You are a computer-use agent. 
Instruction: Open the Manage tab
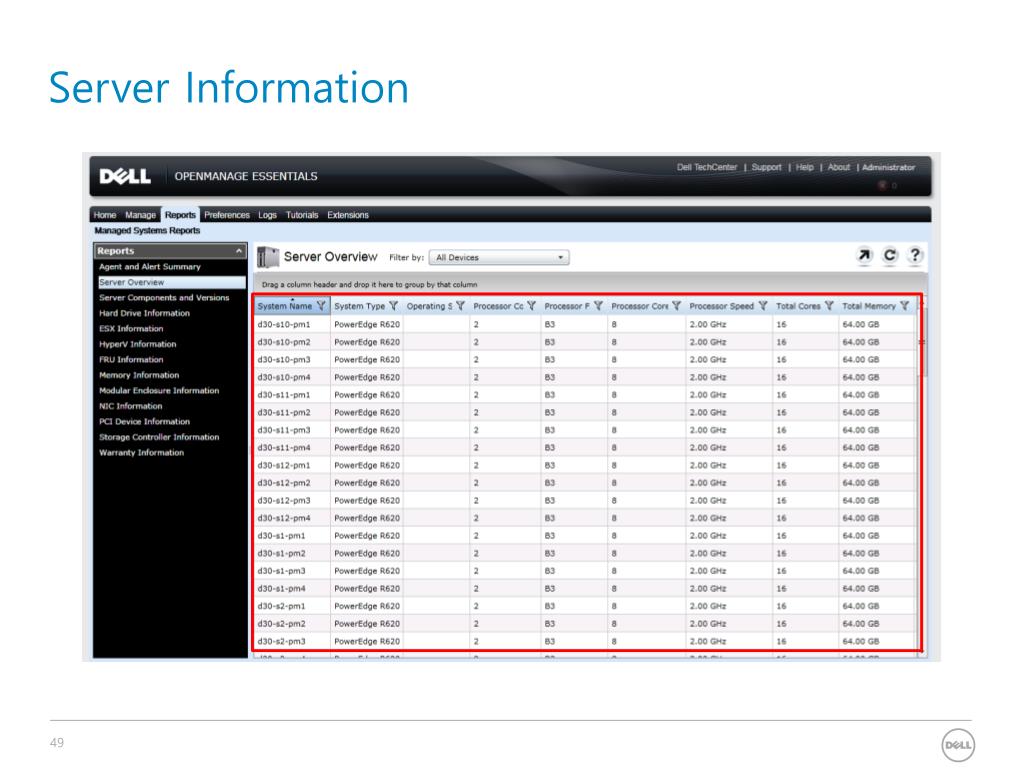pyautogui.click(x=140, y=215)
